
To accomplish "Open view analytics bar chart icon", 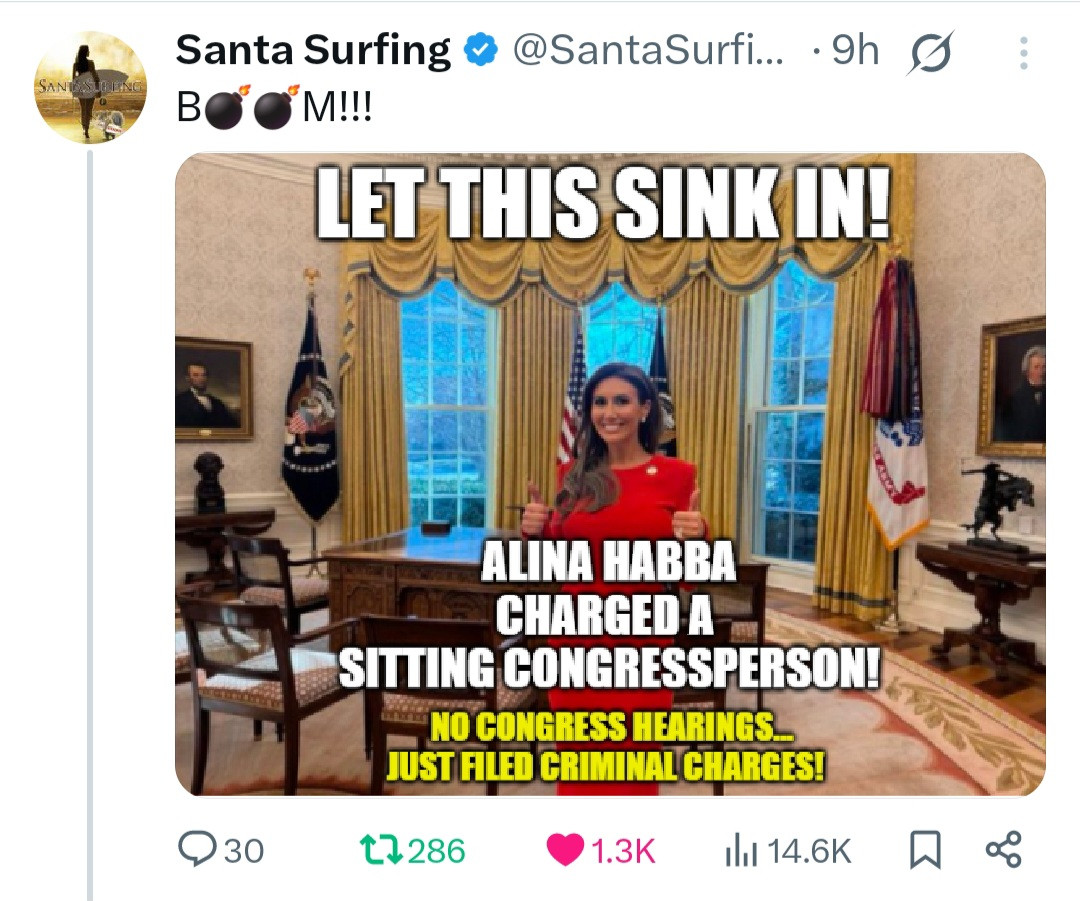I will tap(742, 851).
